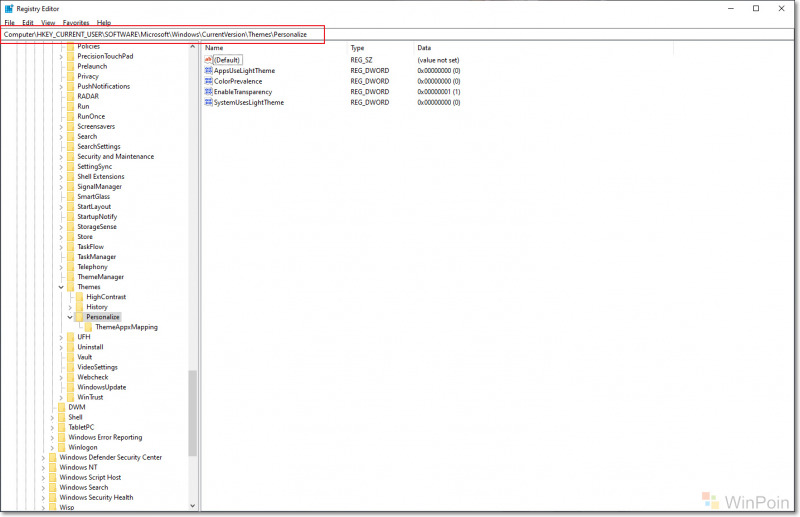This screenshot has width=800, height=517.
Task: Click the ThemeAppxMapping folder icon
Action: click(88, 327)
